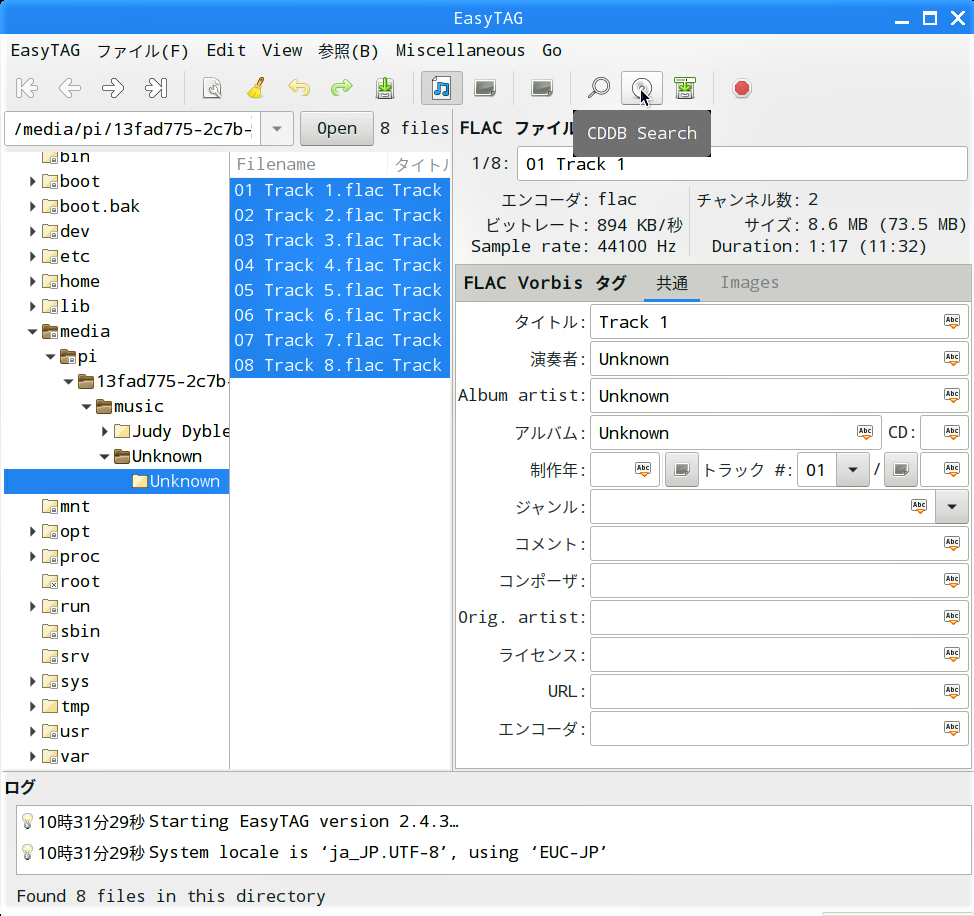This screenshot has width=974, height=916.
Task: Select file 08 Track 8.flac
Action: (340, 365)
